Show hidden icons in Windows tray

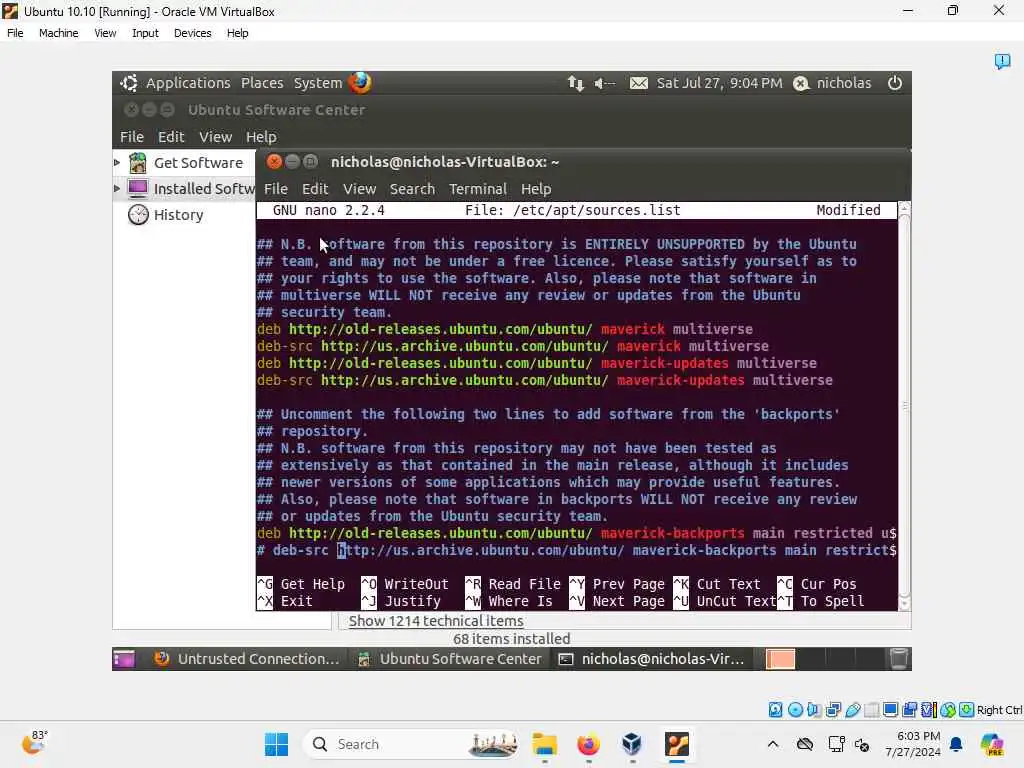pos(773,744)
